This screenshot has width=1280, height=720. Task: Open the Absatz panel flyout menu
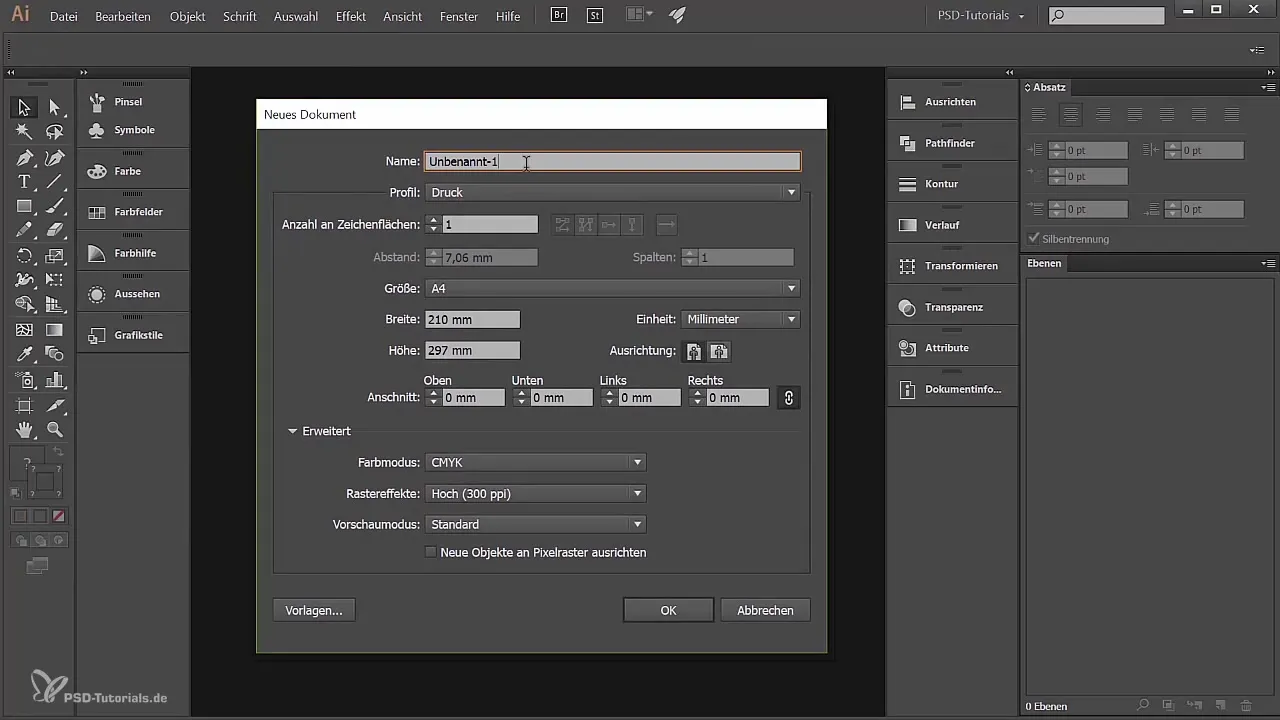point(1268,88)
